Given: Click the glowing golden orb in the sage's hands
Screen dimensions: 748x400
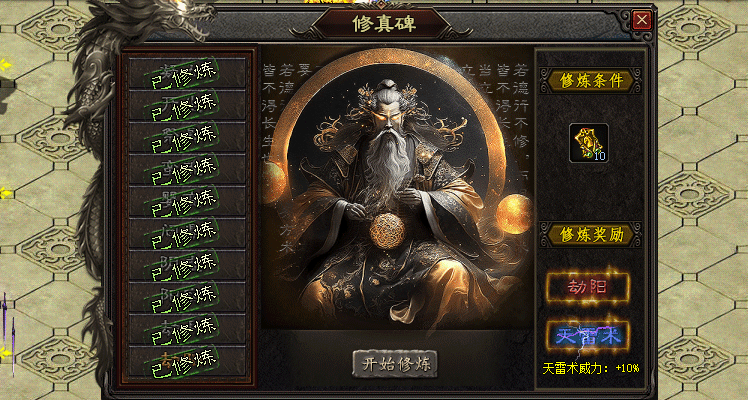Looking at the screenshot, I should pyautogui.click(x=387, y=231).
